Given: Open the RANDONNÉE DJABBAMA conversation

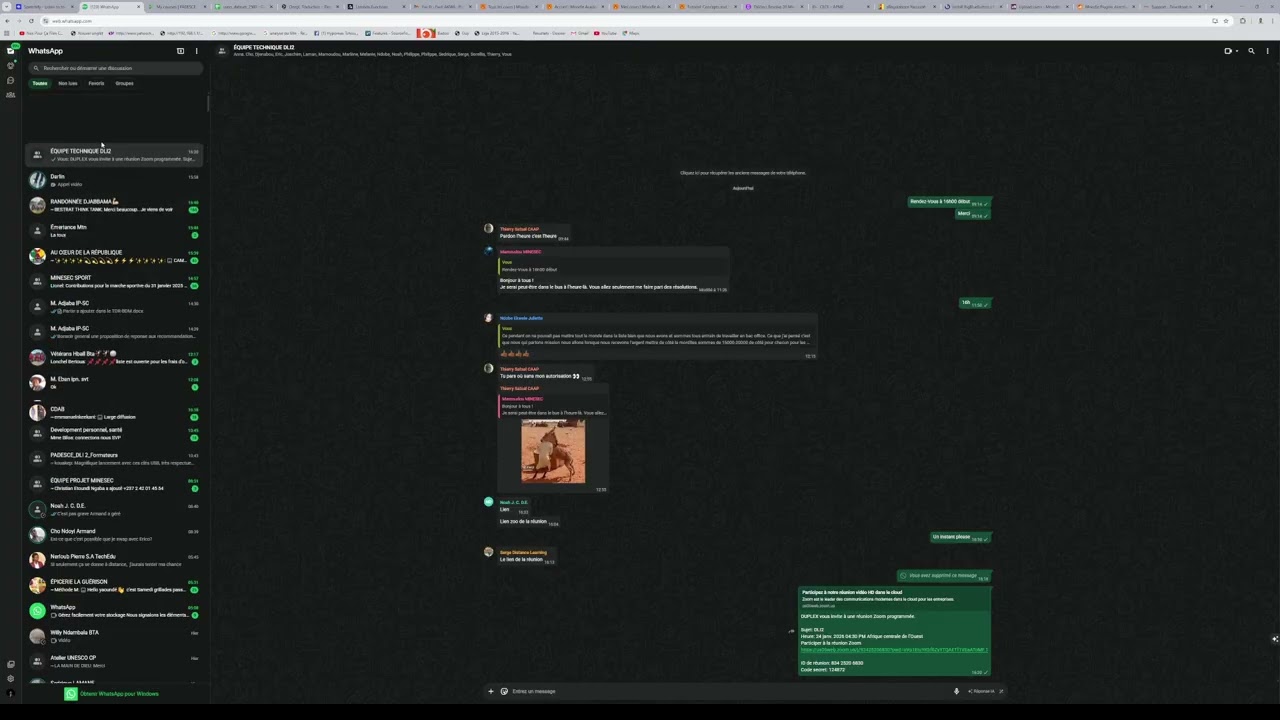Looking at the screenshot, I should click(115, 205).
